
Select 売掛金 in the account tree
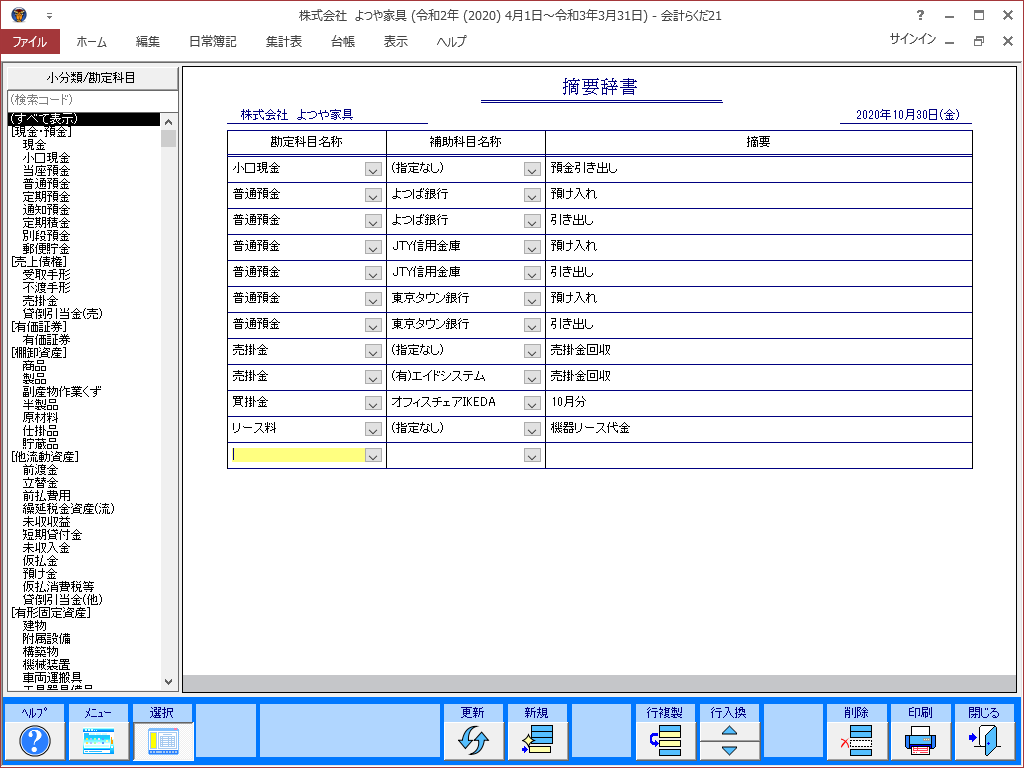click(x=40, y=301)
